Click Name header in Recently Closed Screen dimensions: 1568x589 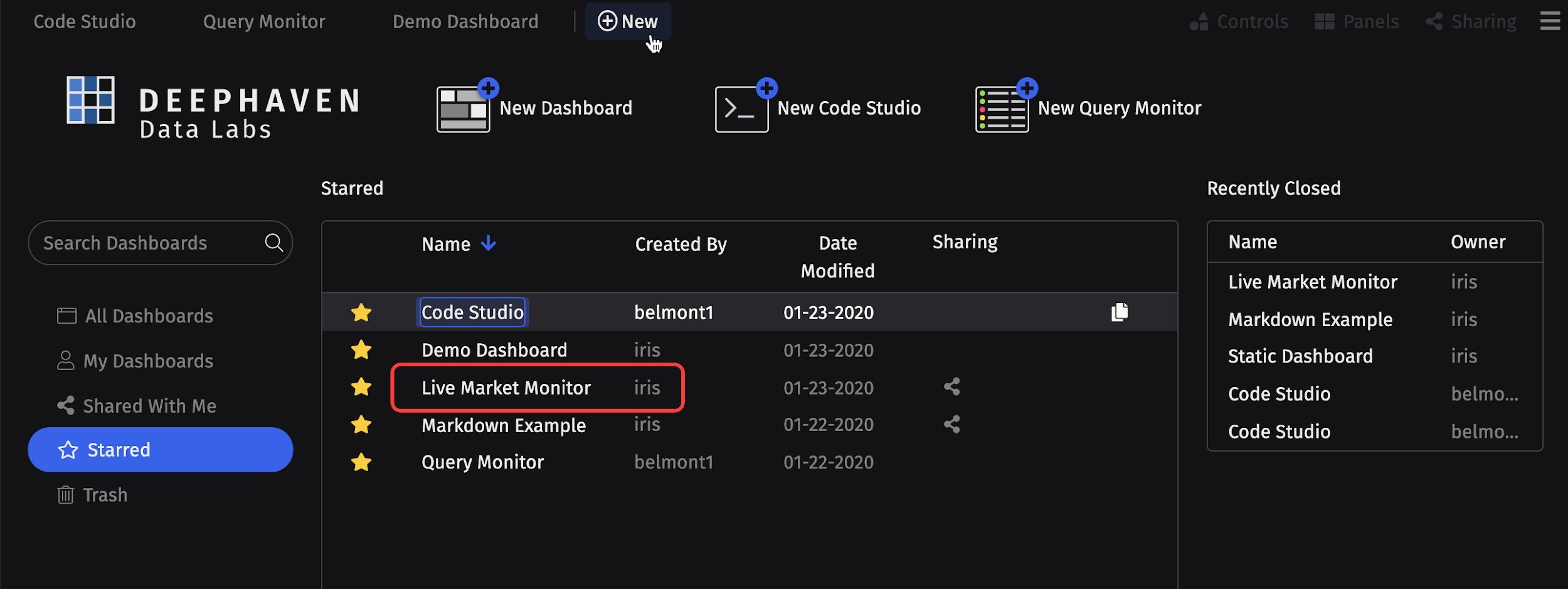pos(1253,242)
